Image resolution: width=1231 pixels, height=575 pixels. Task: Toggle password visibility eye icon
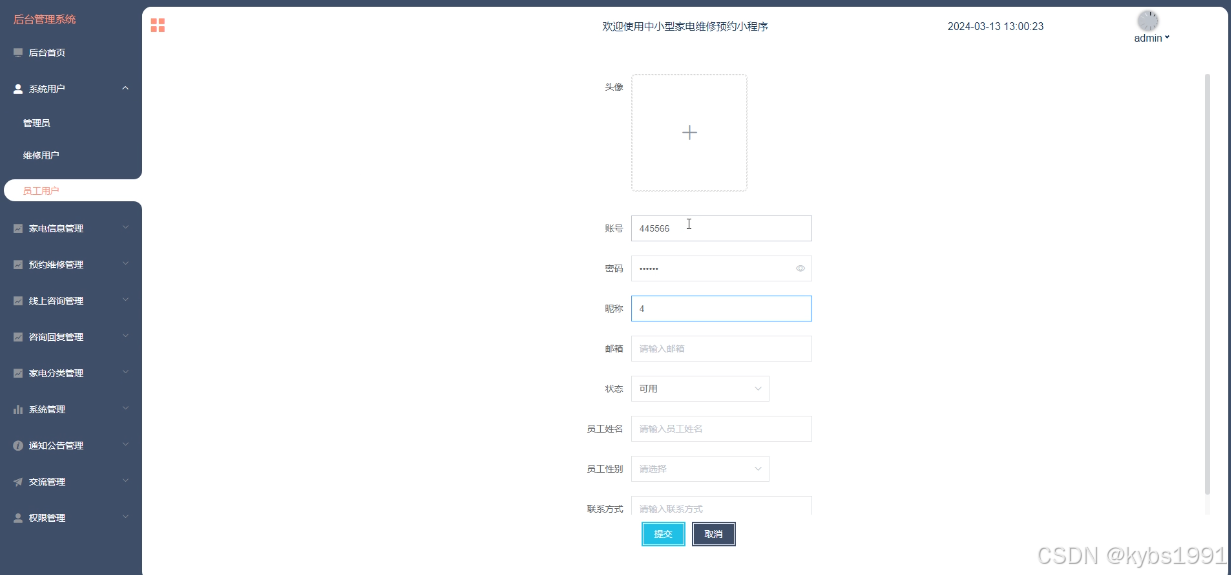click(x=800, y=268)
